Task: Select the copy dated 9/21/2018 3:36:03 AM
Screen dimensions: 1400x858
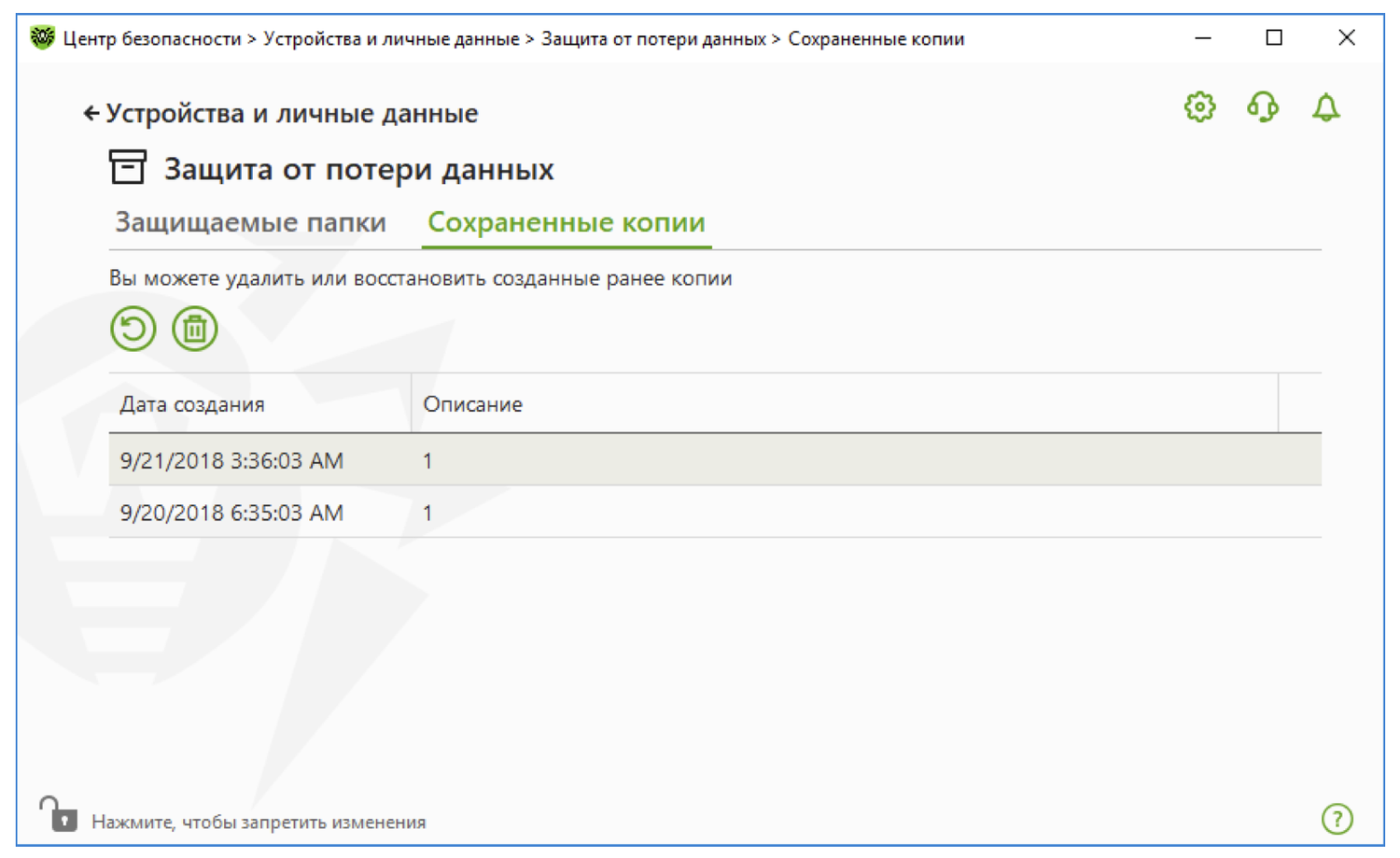Action: coord(231,460)
